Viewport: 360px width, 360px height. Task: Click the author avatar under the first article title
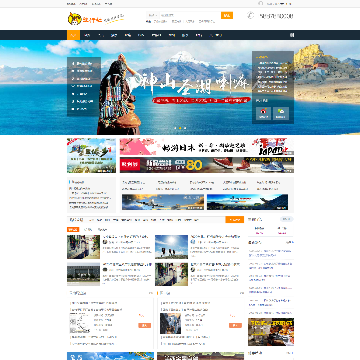(105, 242)
